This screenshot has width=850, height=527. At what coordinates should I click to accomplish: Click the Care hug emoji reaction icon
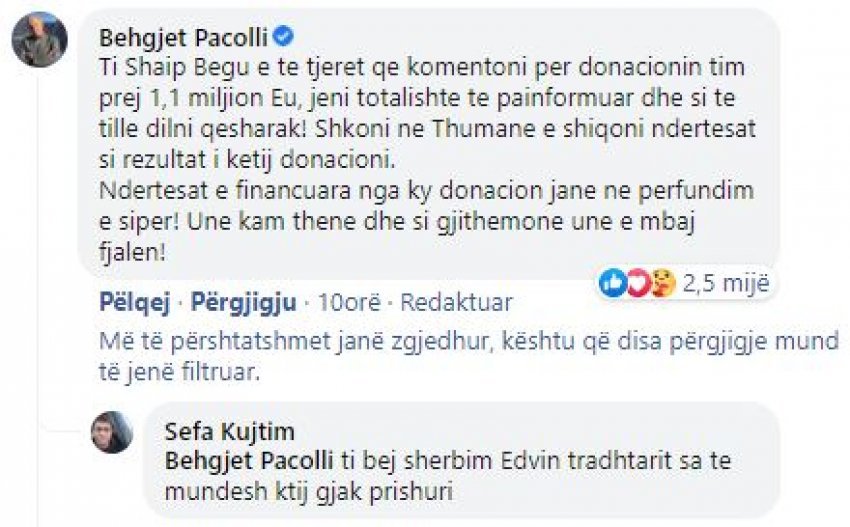coord(664,282)
